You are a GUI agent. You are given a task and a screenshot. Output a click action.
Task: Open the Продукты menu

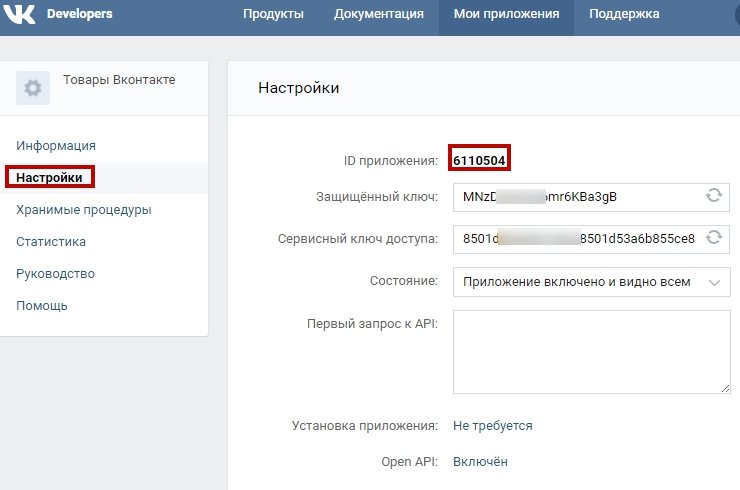273,14
